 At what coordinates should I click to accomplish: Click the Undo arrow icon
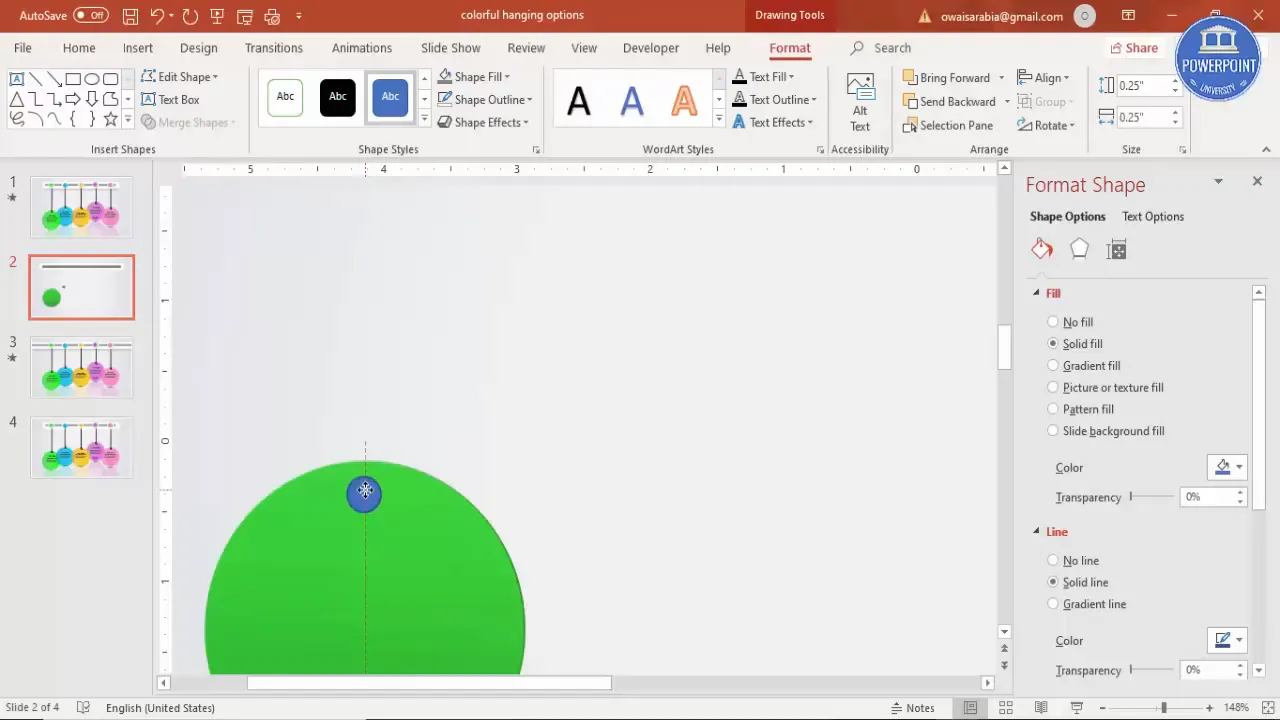157,16
